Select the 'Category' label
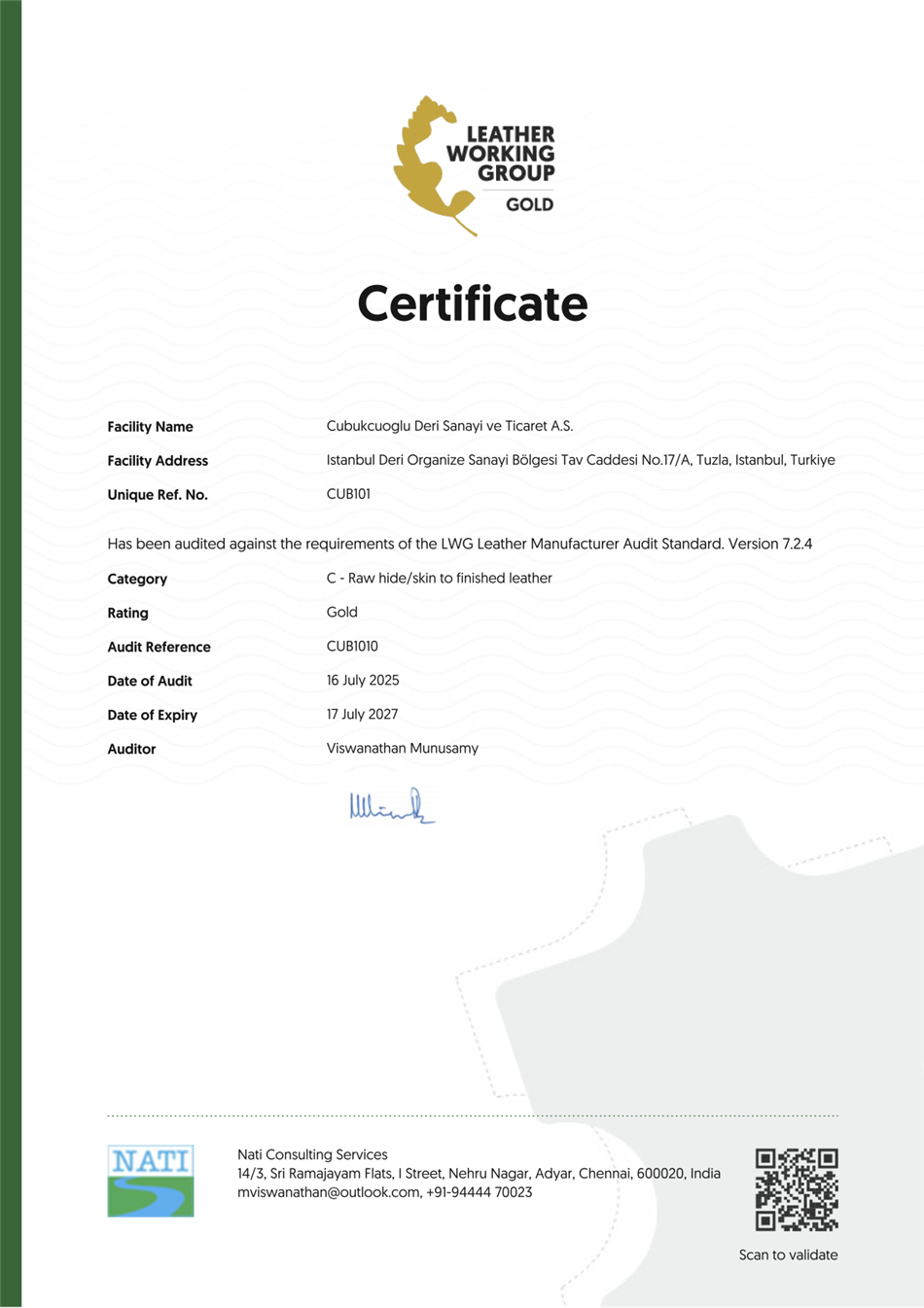The image size is (924, 1308). pos(137,579)
